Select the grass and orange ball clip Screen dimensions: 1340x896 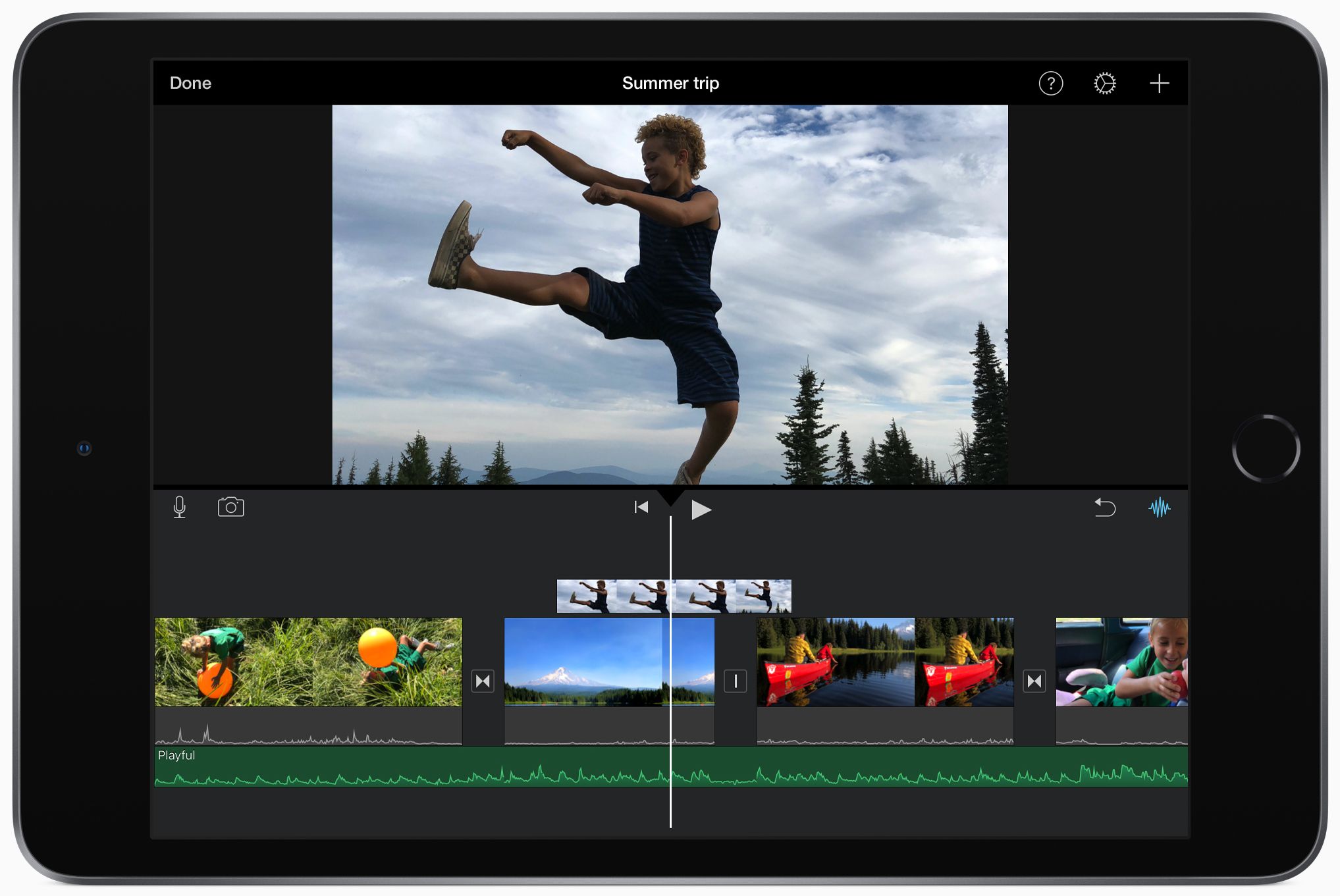pyautogui.click(x=308, y=662)
